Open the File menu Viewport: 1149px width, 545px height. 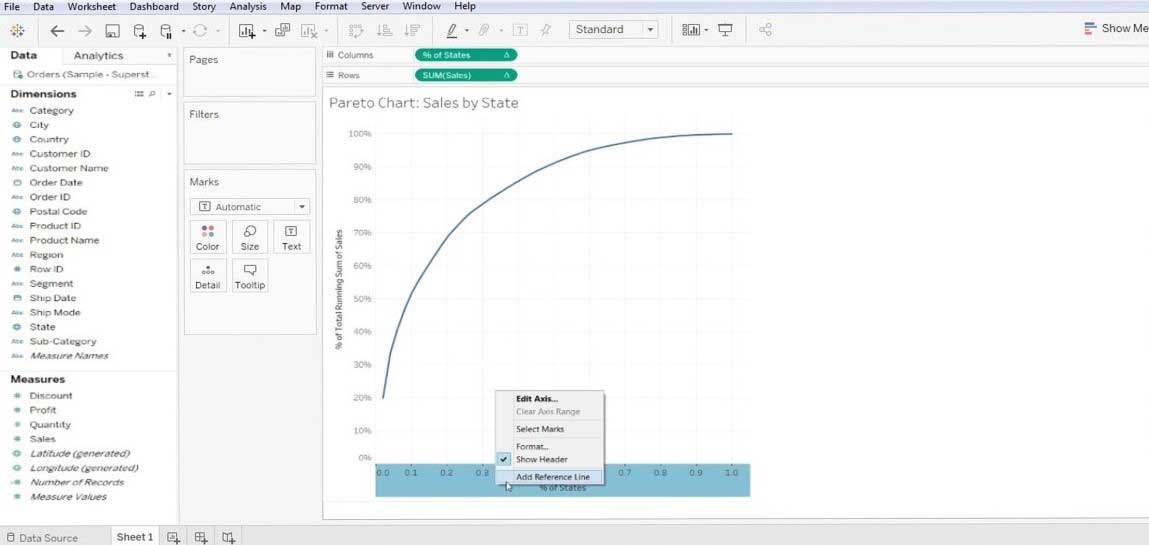tap(12, 6)
